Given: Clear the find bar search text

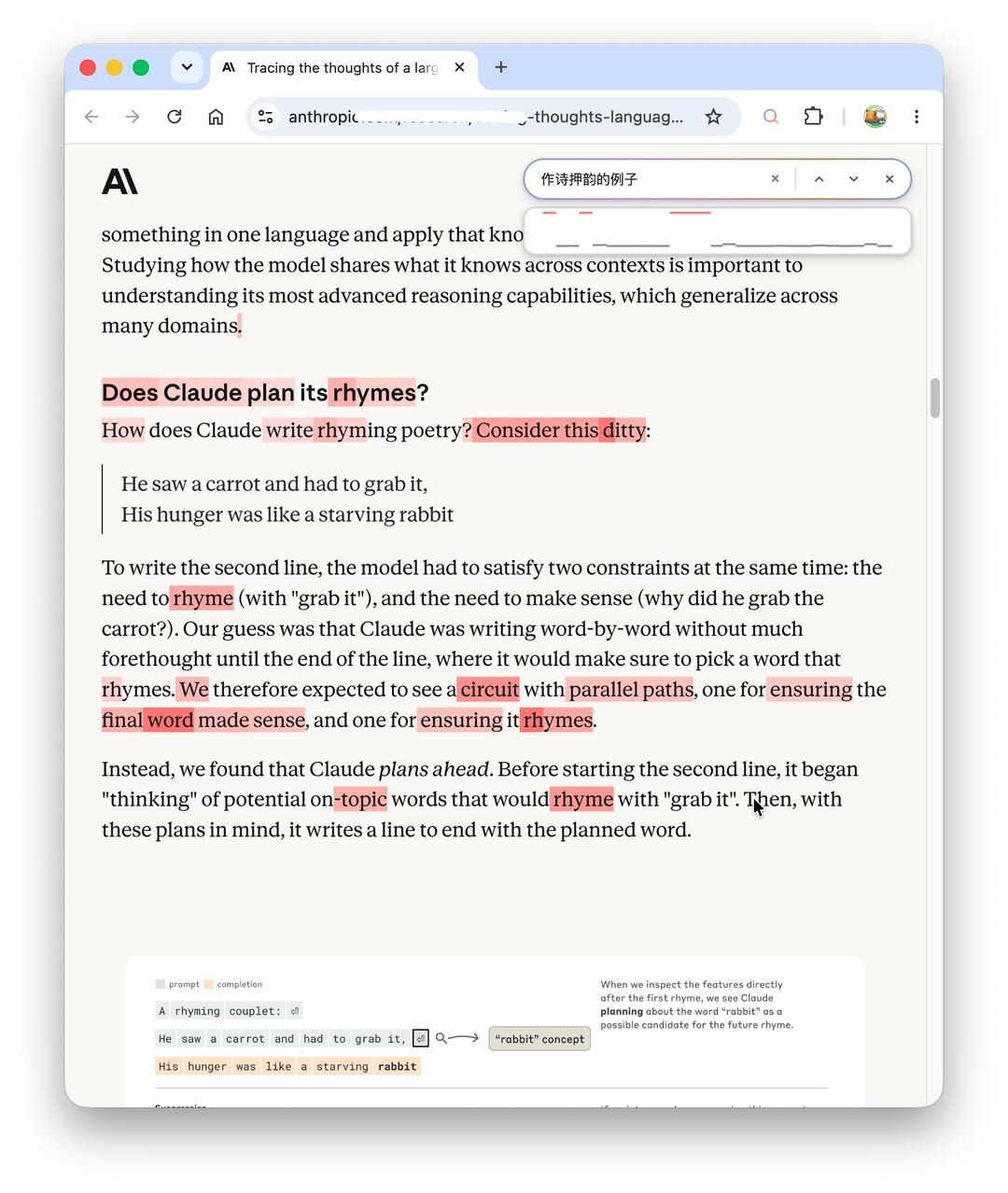Looking at the screenshot, I should point(775,179).
